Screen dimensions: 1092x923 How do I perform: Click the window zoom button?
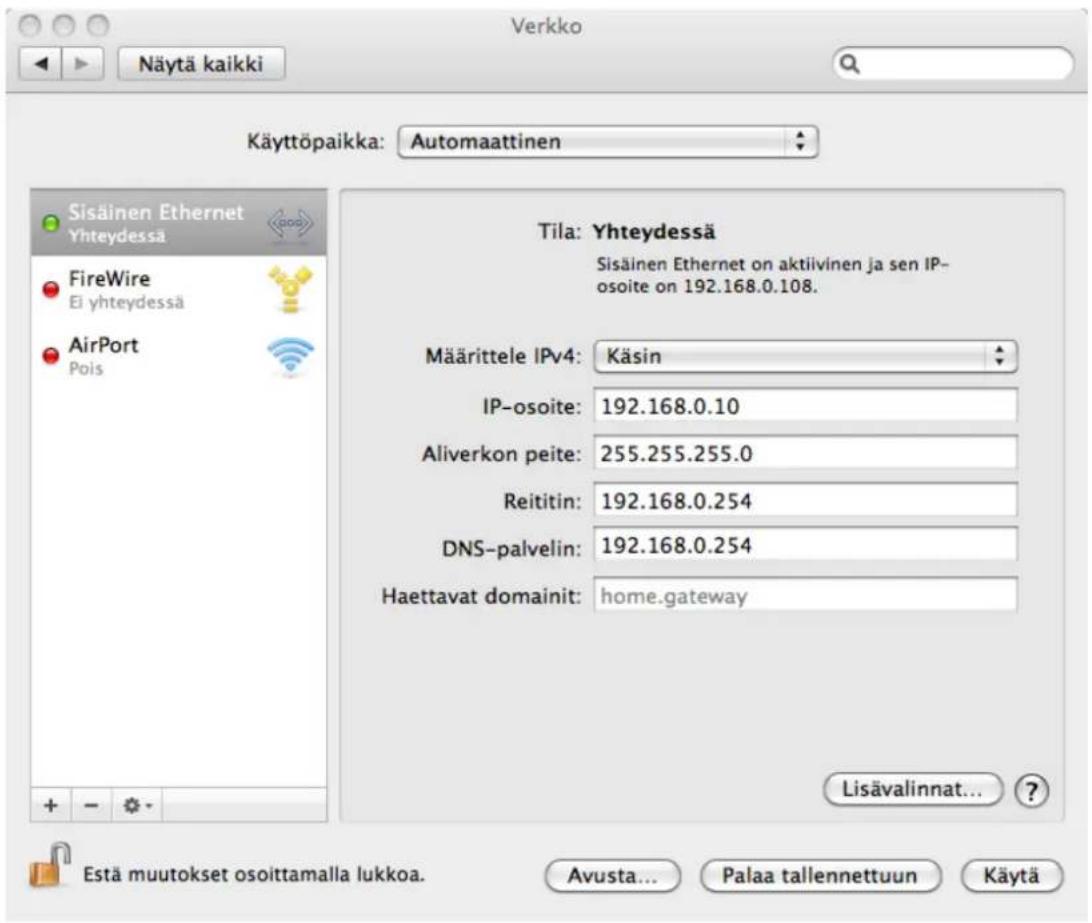tap(98, 26)
